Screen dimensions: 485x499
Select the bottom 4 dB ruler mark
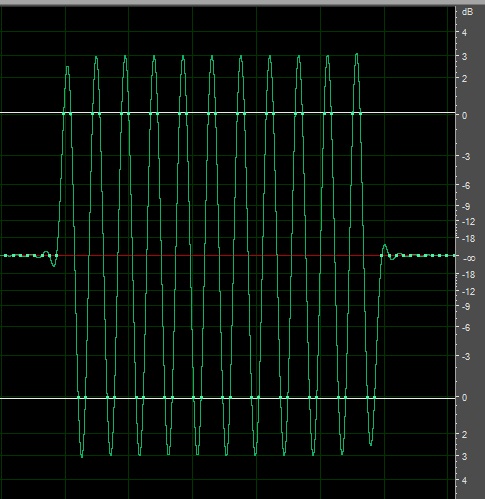[x=464, y=480]
